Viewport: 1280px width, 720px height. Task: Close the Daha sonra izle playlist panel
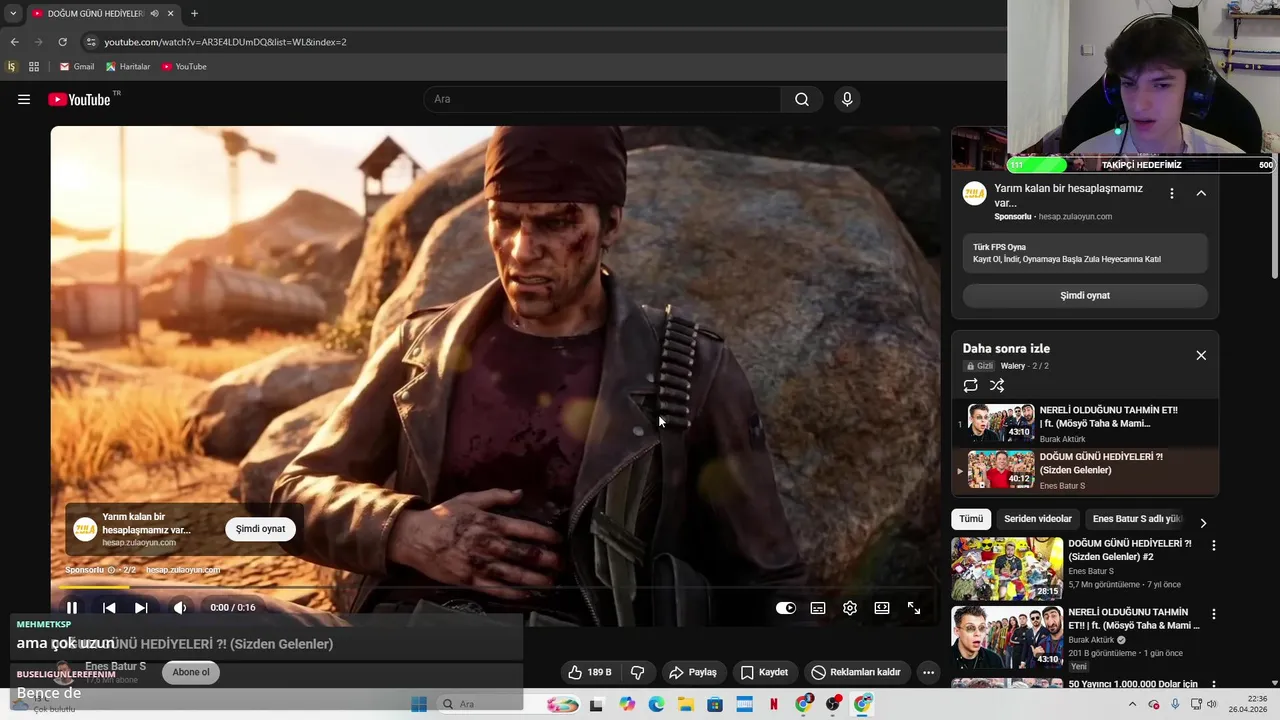point(1201,355)
